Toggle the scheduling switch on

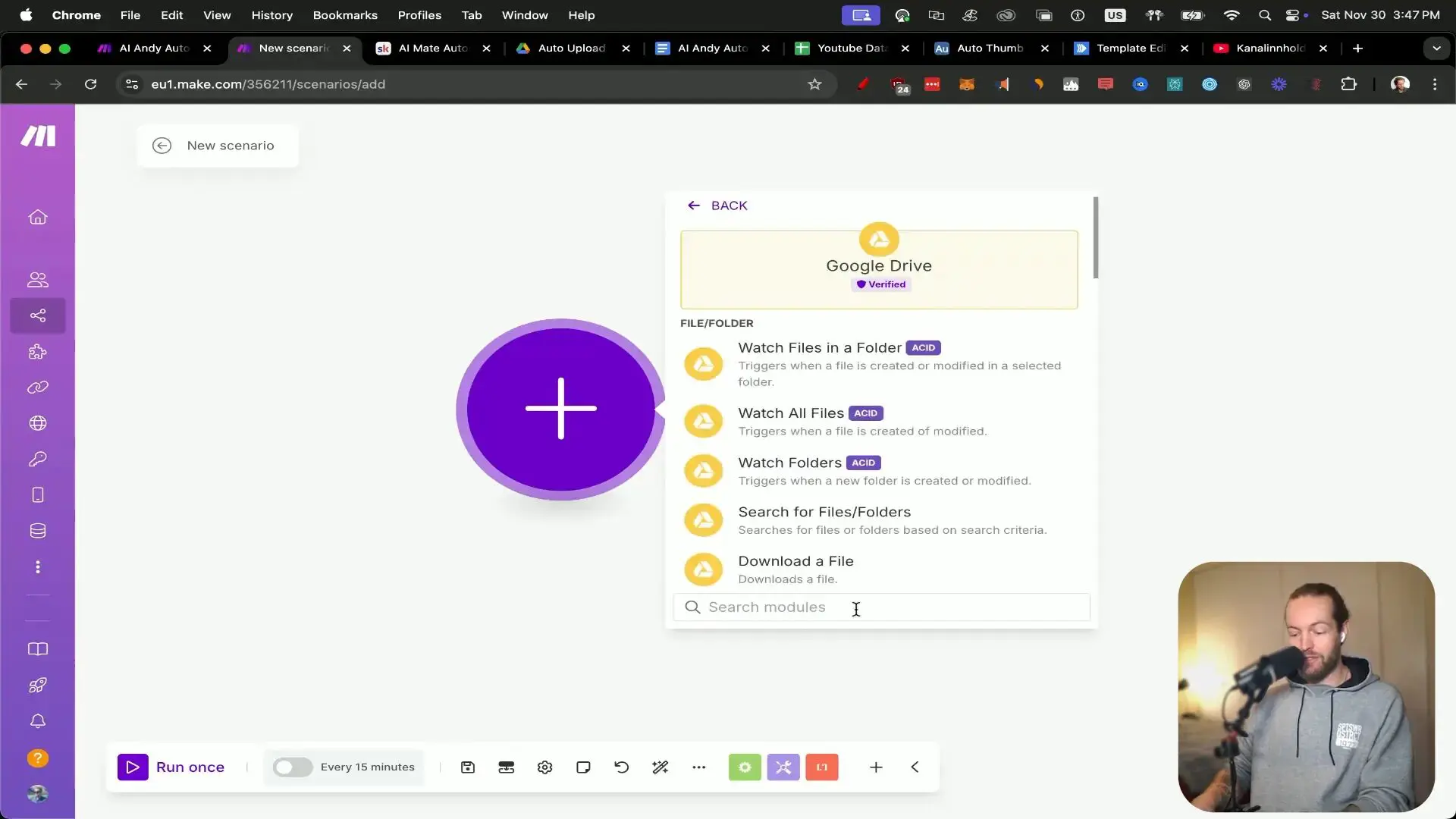tap(293, 767)
